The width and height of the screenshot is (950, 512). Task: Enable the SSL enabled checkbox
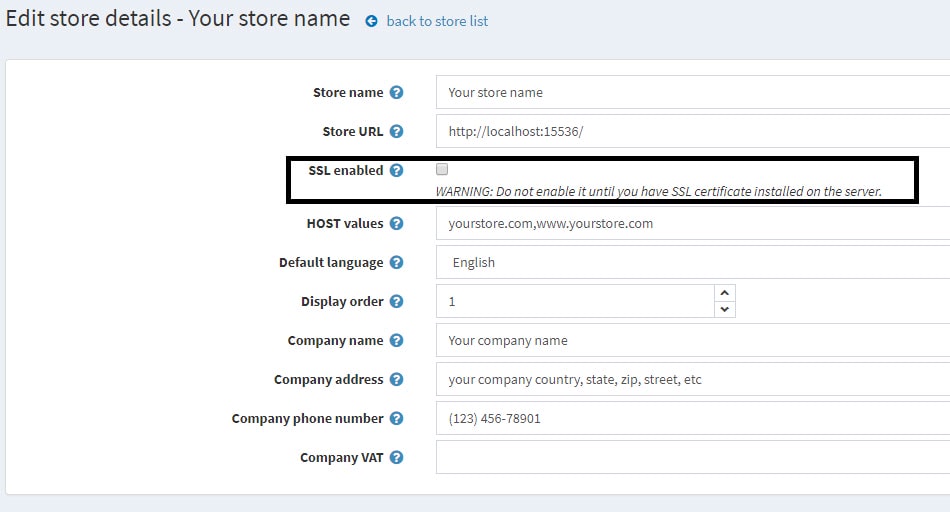(442, 169)
